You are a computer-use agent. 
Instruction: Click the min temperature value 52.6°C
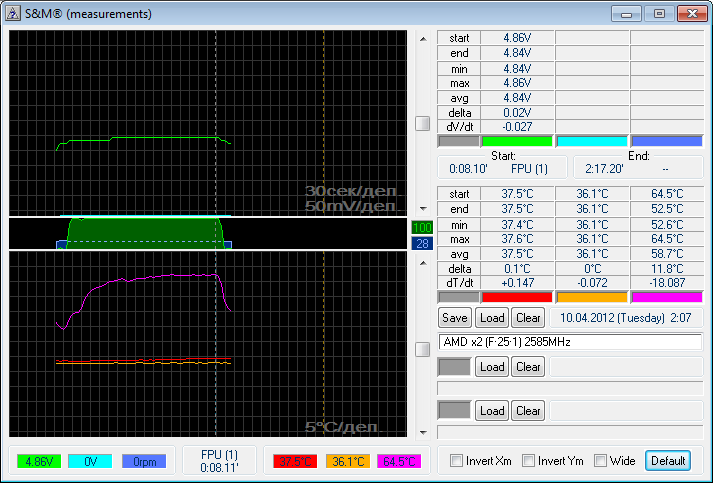[x=667, y=224]
